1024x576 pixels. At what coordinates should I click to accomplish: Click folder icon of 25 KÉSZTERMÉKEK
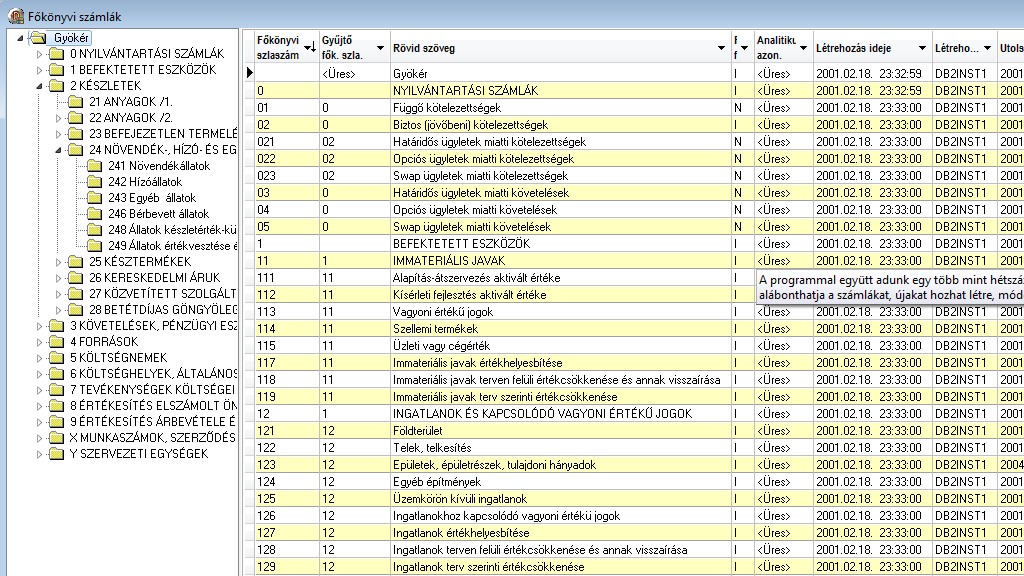click(76, 262)
